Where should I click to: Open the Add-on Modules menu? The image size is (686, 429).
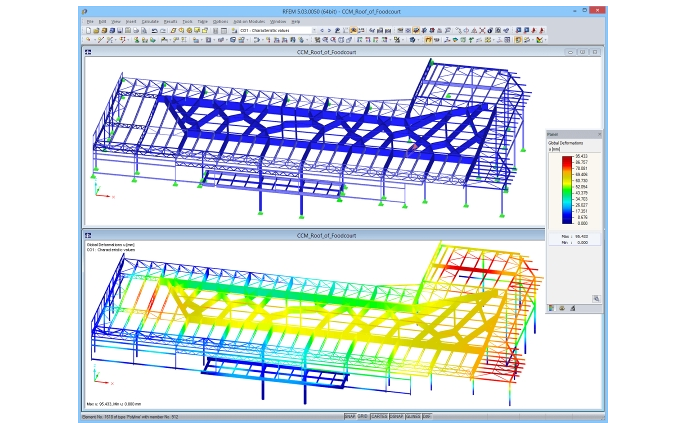(249, 21)
